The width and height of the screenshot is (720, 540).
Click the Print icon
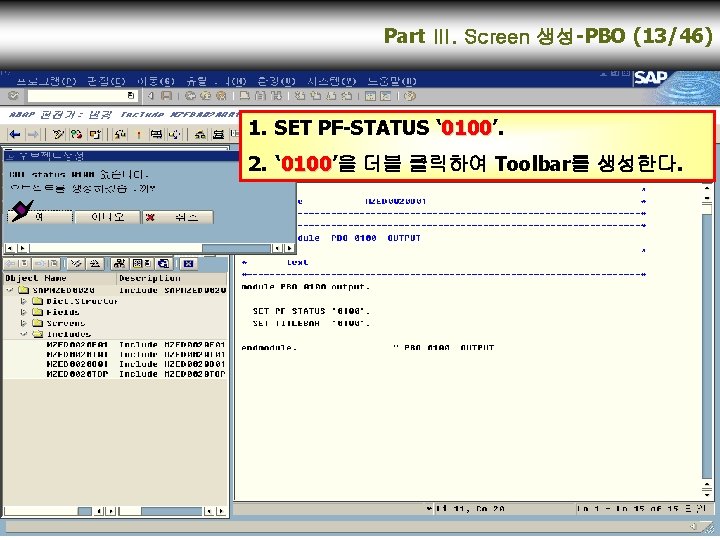245,96
